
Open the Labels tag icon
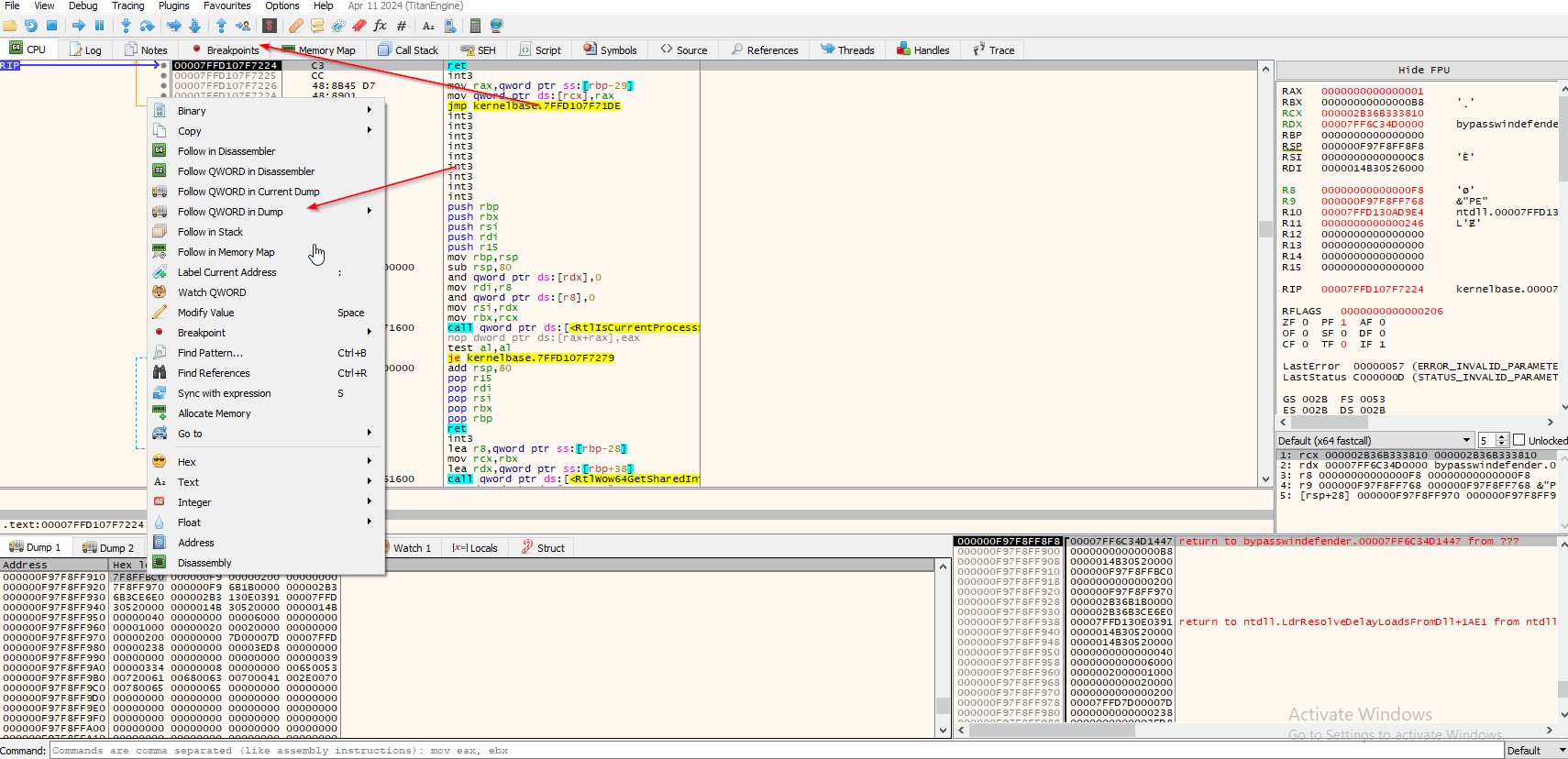pyautogui.click(x=338, y=26)
